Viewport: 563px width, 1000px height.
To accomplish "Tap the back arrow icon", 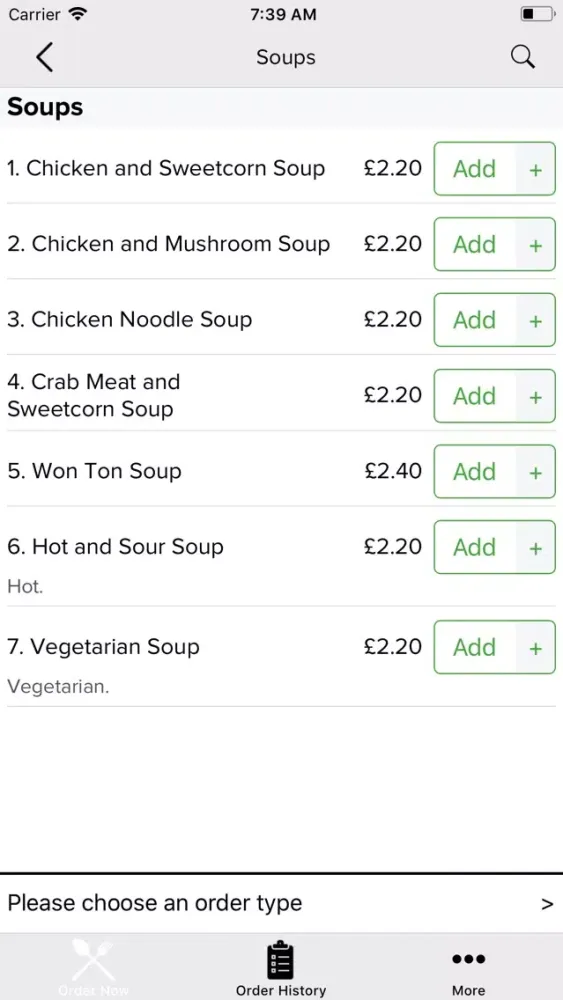I will click(x=45, y=57).
